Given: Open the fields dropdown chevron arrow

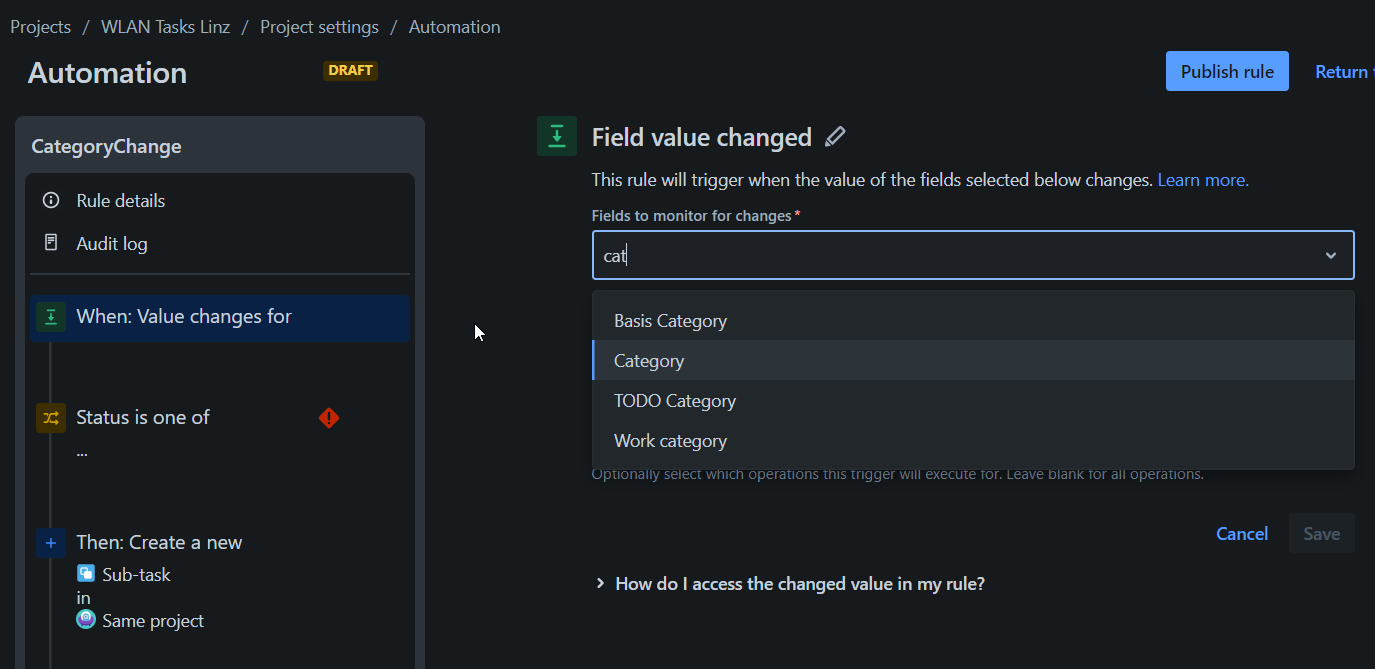Looking at the screenshot, I should 1331,256.
